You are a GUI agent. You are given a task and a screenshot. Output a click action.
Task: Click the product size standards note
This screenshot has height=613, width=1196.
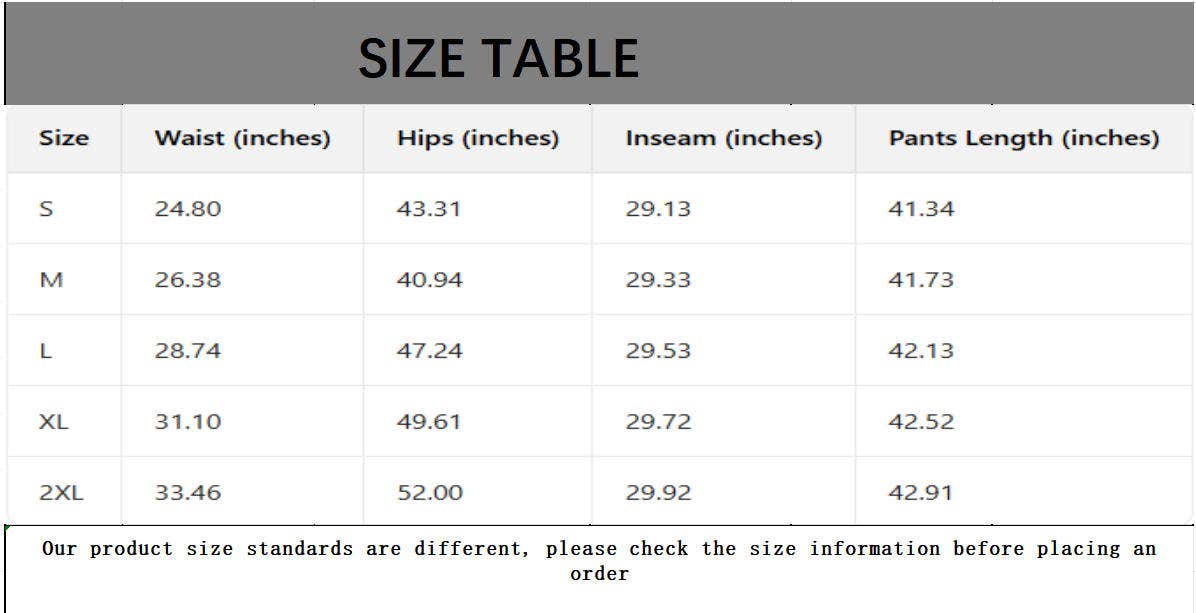click(x=598, y=560)
